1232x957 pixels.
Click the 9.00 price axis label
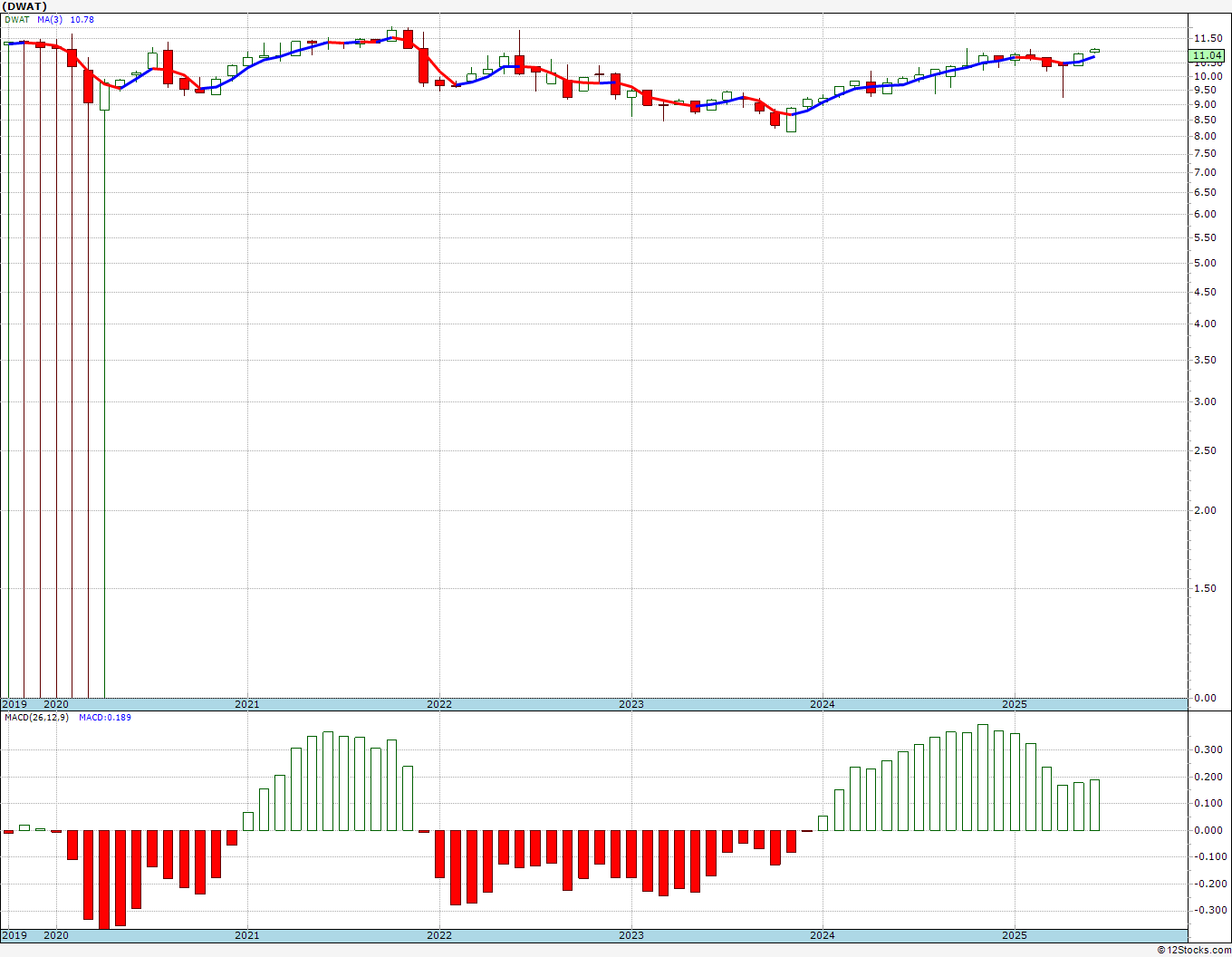pyautogui.click(x=1205, y=104)
